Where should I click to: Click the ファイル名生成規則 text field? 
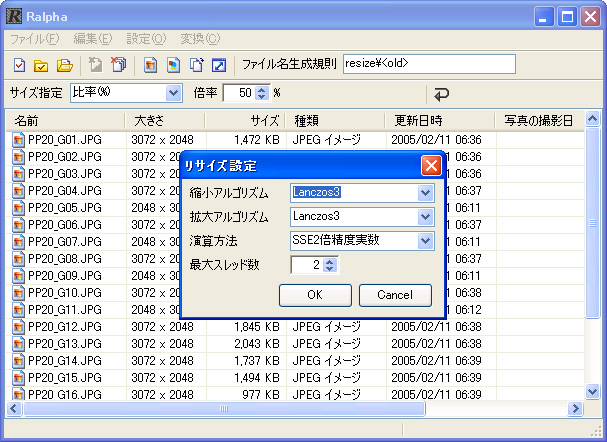coord(428,64)
